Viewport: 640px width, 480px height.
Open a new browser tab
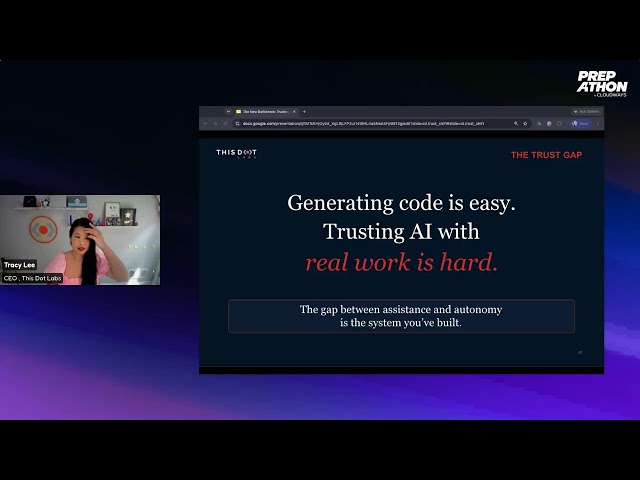coord(304,111)
